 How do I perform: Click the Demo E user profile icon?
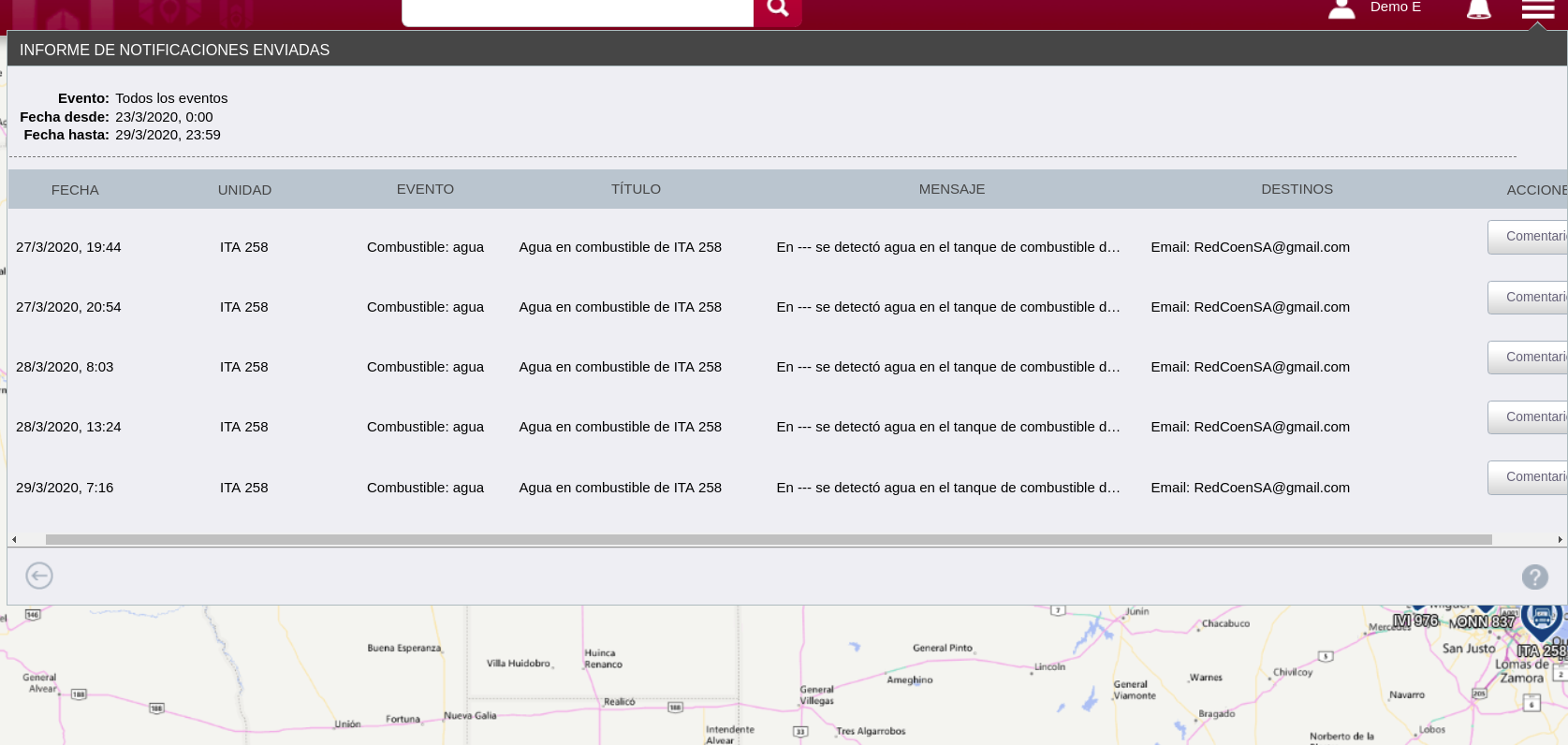coord(1341,9)
